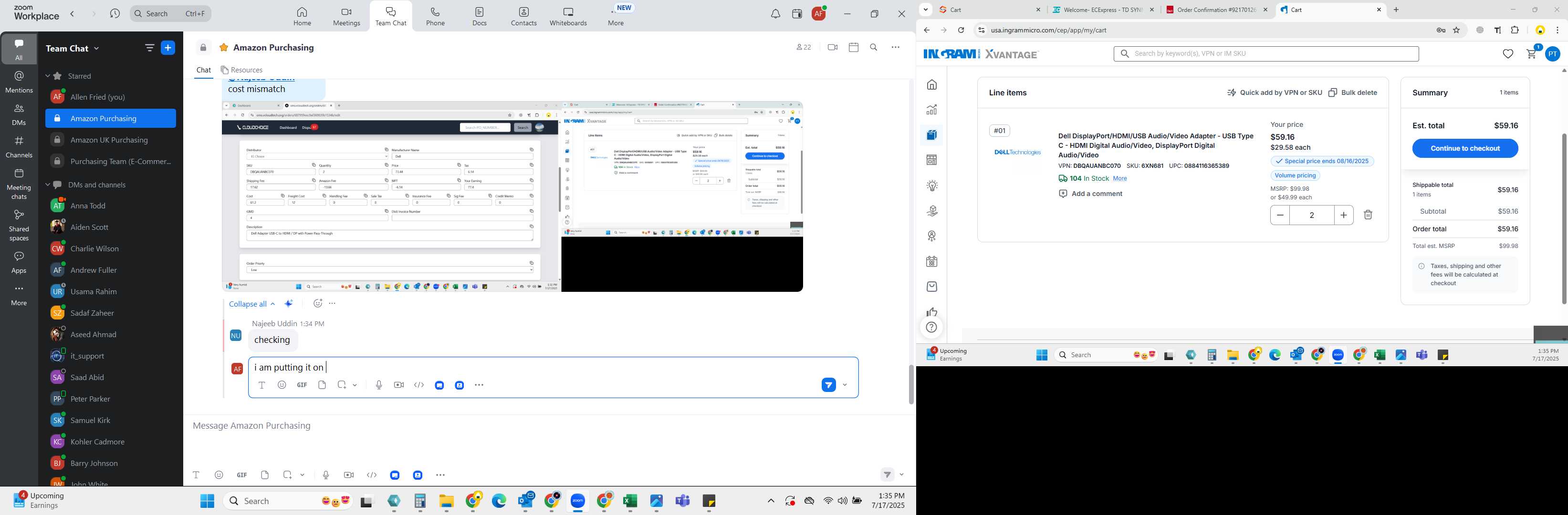The height and width of the screenshot is (515, 1568).
Task: Go to Ingram home sidebar icon
Action: tap(932, 84)
